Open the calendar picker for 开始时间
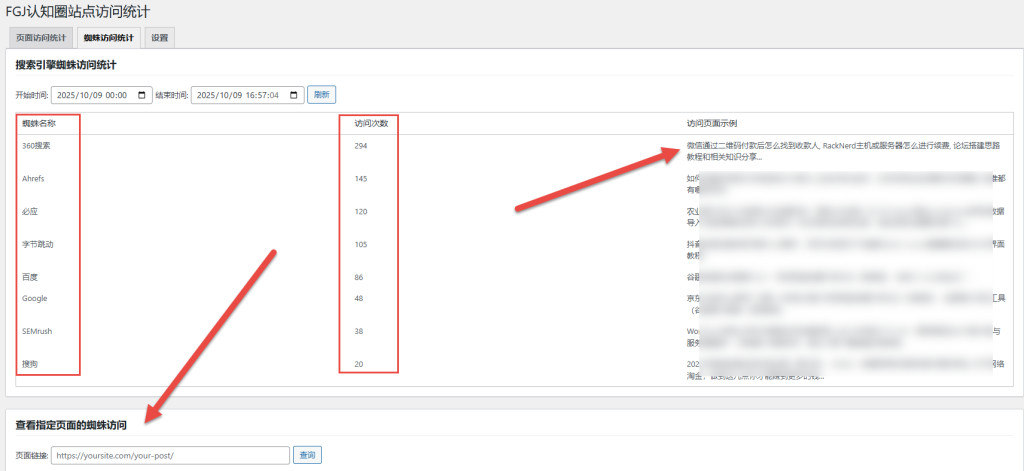The image size is (1024, 471). point(143,95)
